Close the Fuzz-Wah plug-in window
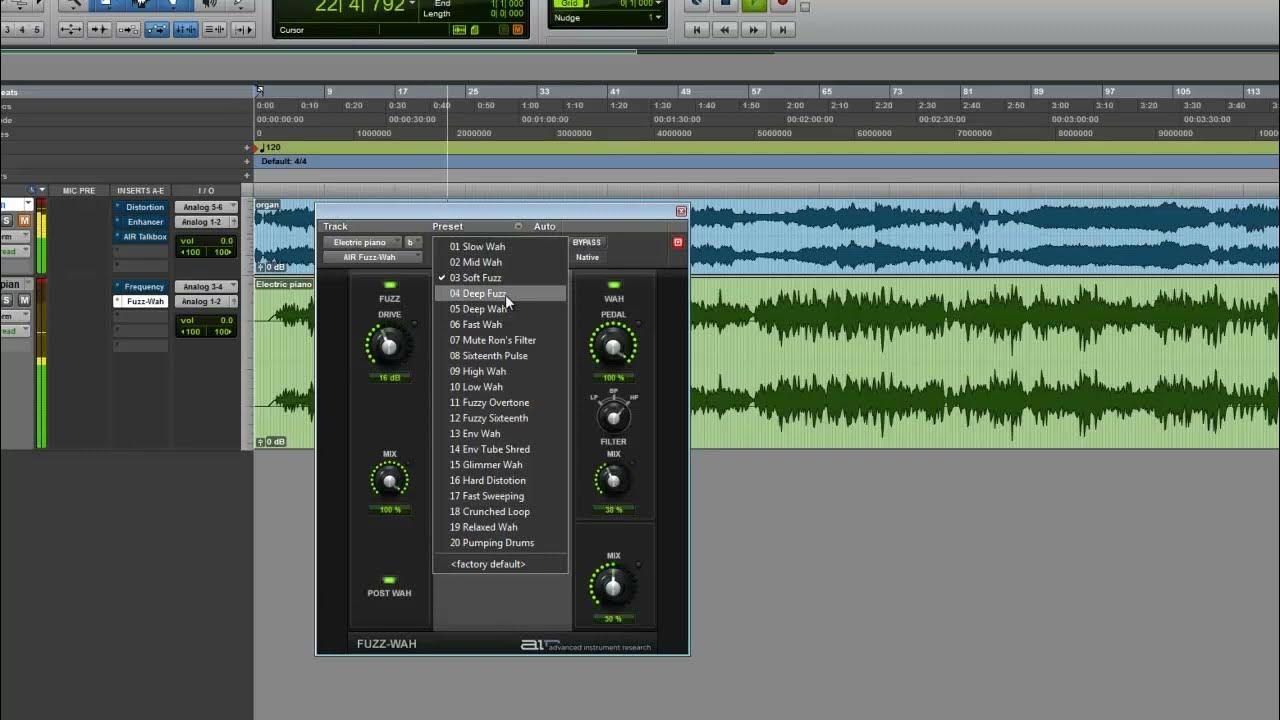 click(681, 211)
